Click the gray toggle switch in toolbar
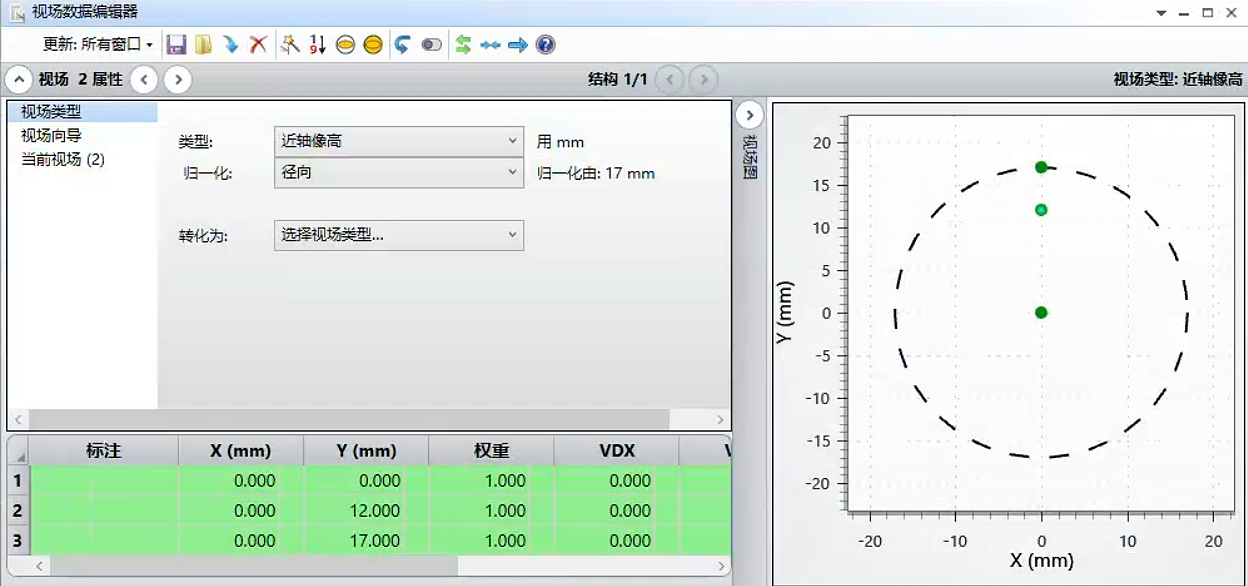This screenshot has width=1248, height=586. coord(431,45)
